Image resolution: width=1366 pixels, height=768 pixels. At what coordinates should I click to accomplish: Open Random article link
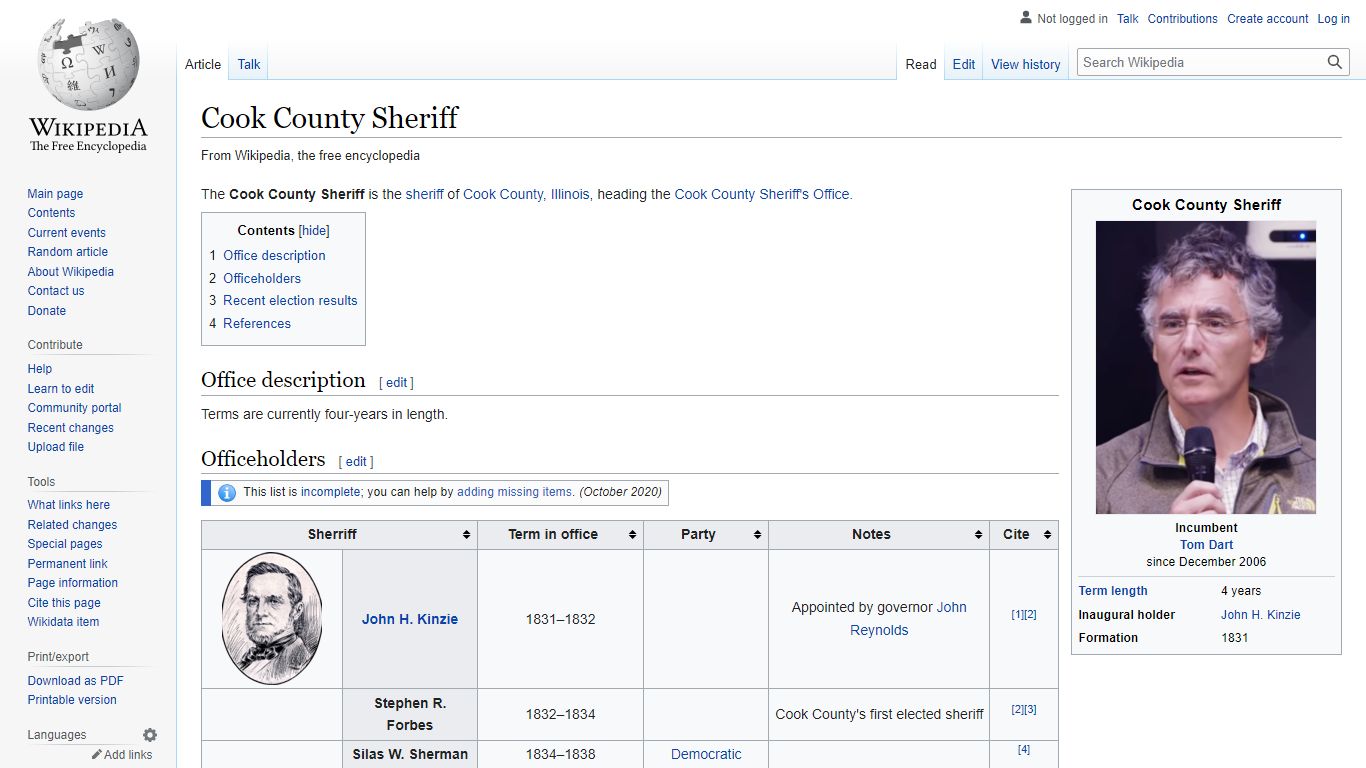[x=67, y=252]
